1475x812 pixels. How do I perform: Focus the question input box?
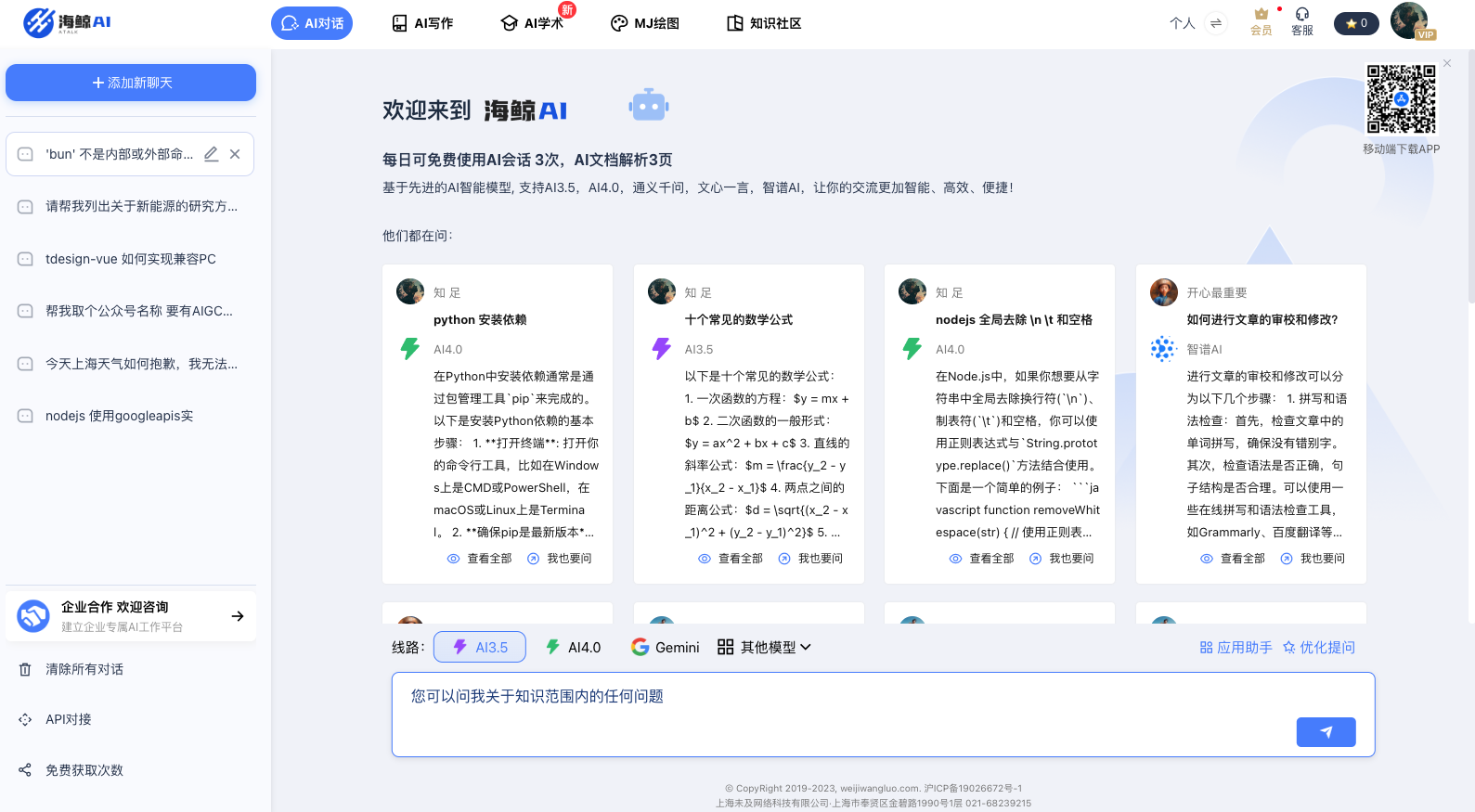(x=883, y=715)
